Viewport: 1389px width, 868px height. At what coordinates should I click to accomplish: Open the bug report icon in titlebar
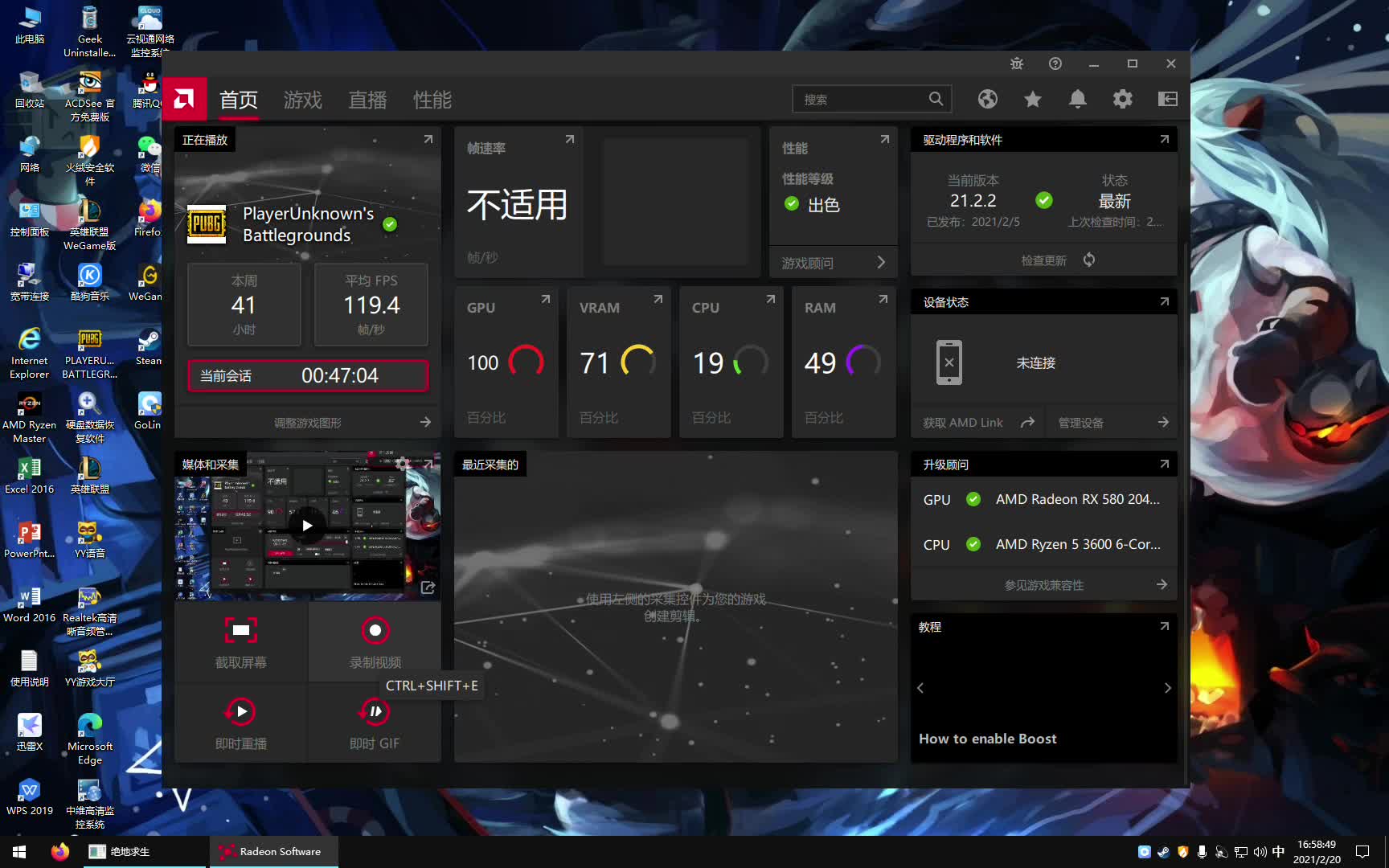point(1016,63)
